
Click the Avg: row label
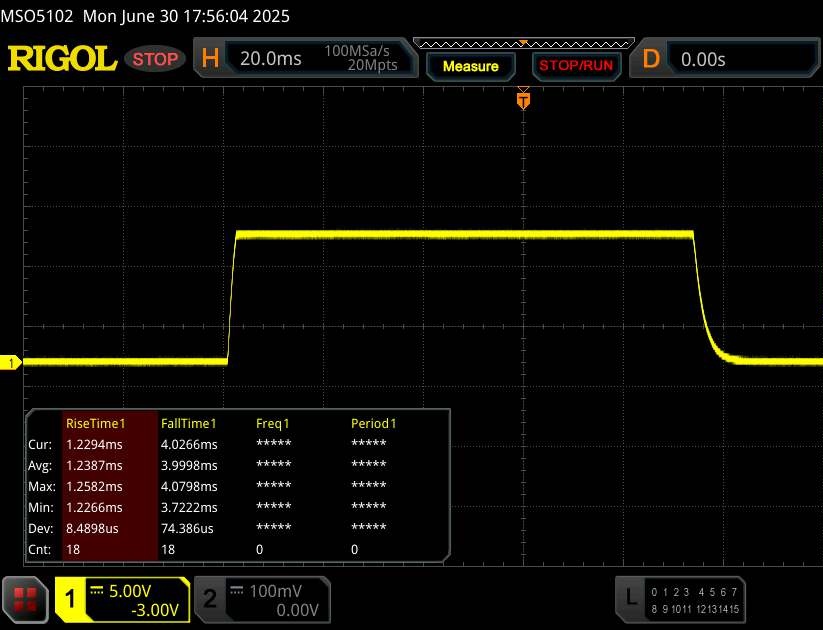click(40, 465)
